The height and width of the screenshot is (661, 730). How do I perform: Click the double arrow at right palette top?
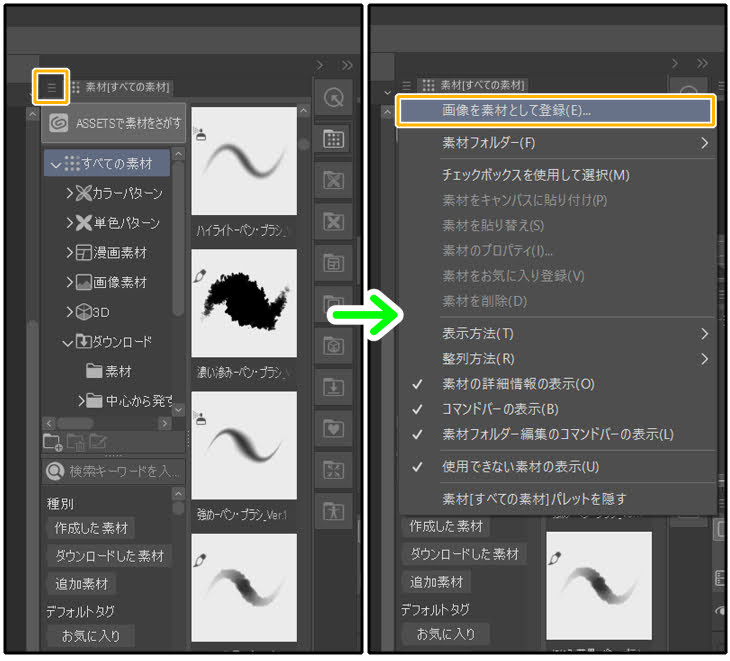tap(703, 63)
